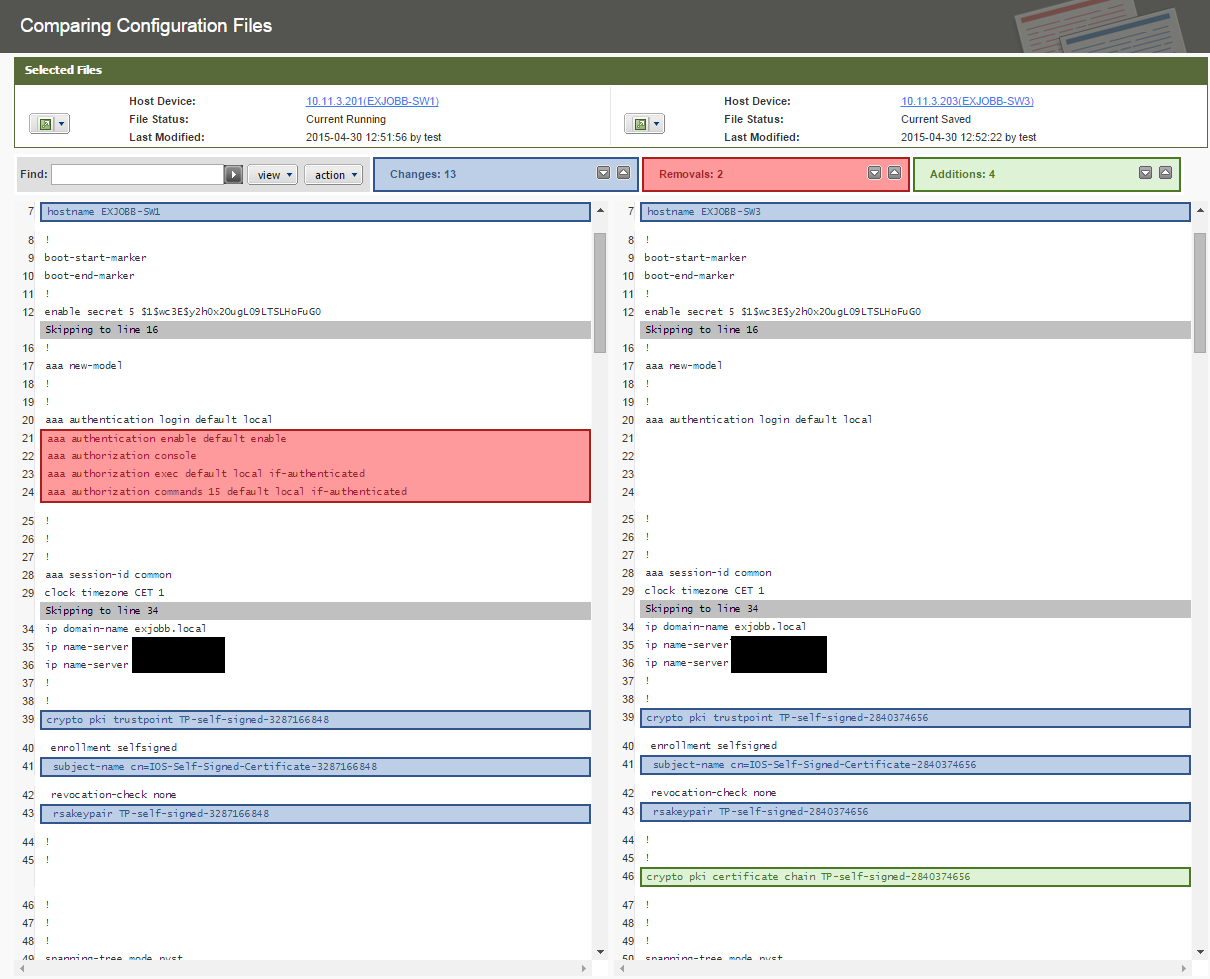Select 'subject-name cn=IOS-Self-Signed-Certificate-3287166848' line
The height and width of the screenshot is (979, 1210).
point(315,767)
